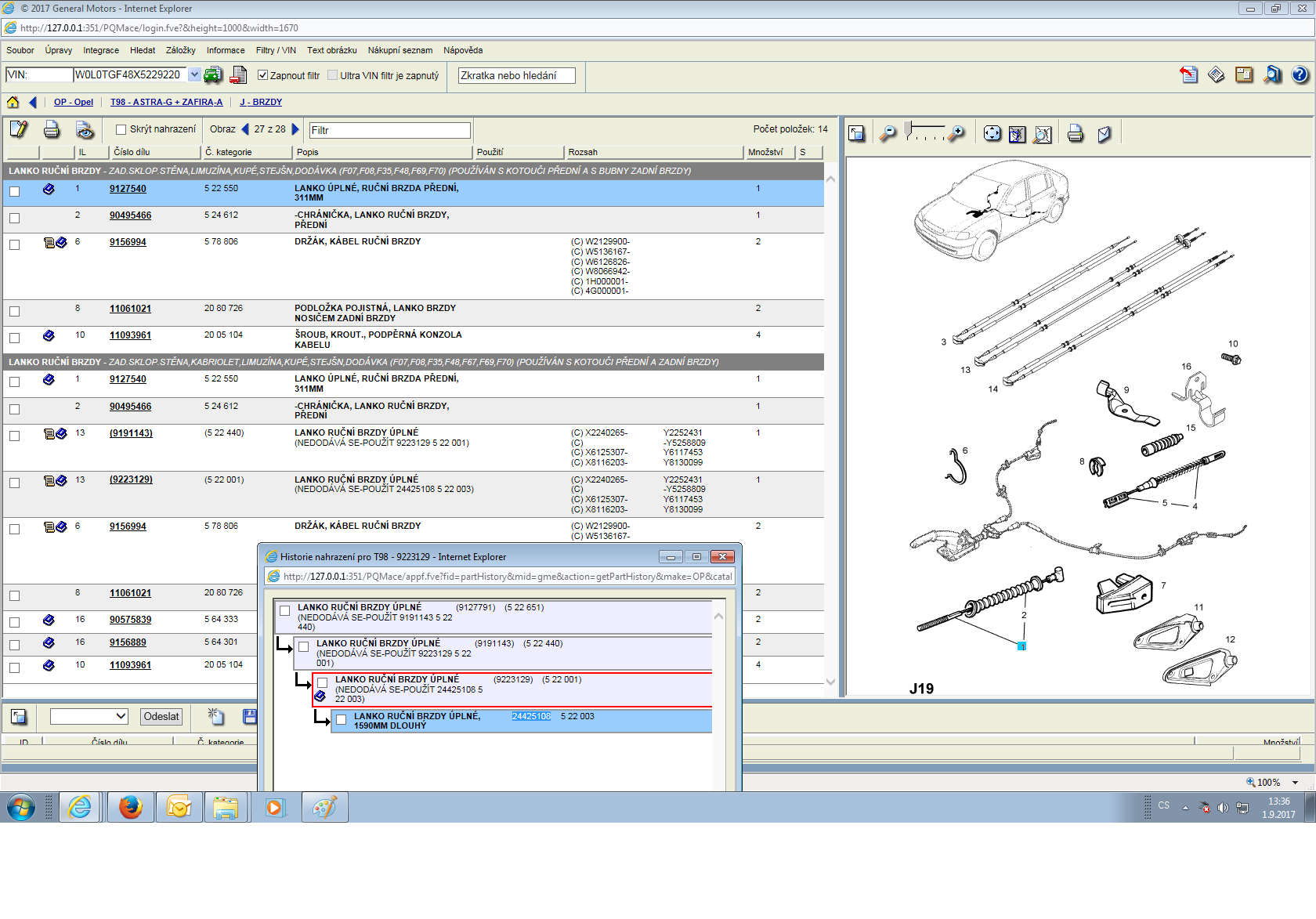Open the Filtry / VIN menu
Screen dimensions: 1316x919
pyautogui.click(x=276, y=50)
